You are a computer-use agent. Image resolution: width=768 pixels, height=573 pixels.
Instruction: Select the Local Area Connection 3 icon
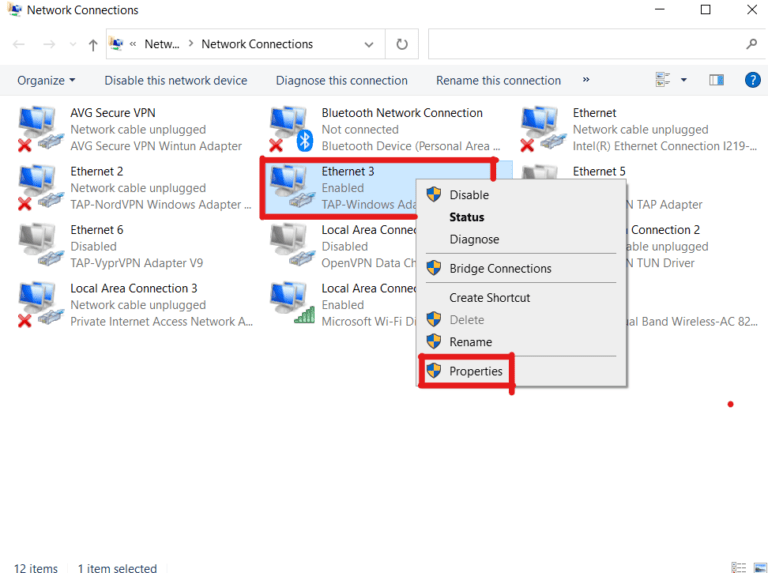point(41,304)
